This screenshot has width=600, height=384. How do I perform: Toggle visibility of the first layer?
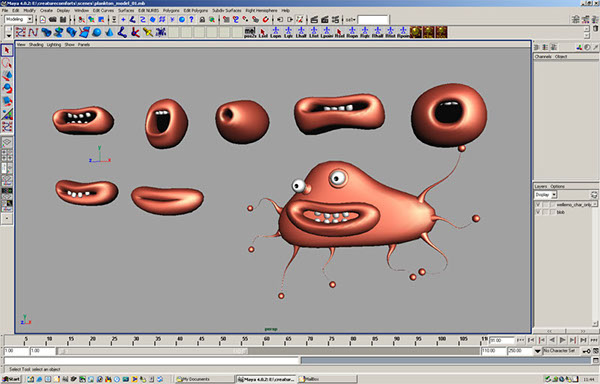(538, 205)
